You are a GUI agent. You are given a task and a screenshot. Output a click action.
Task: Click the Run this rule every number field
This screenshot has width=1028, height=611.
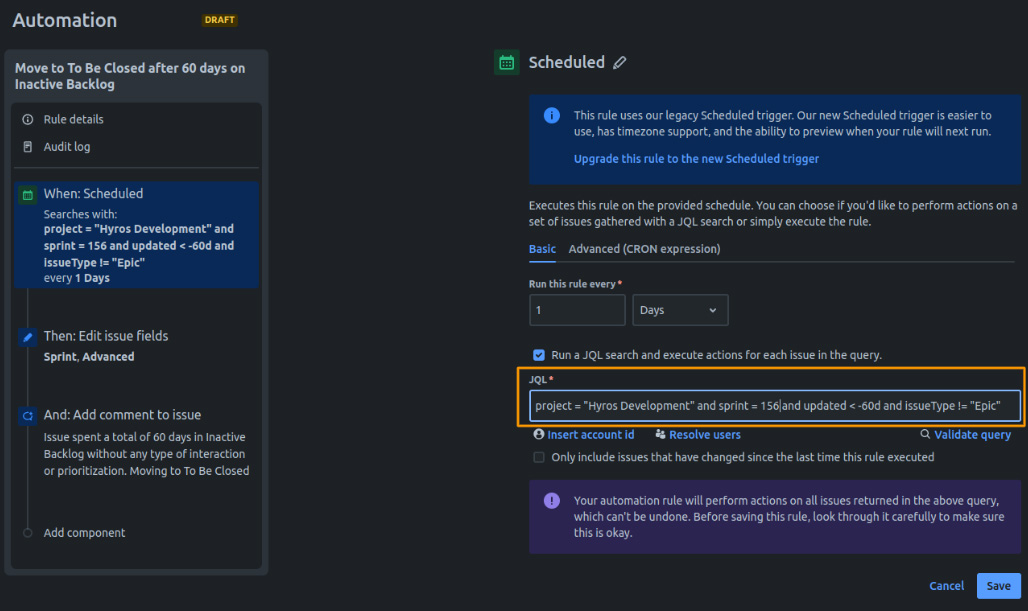[577, 310]
